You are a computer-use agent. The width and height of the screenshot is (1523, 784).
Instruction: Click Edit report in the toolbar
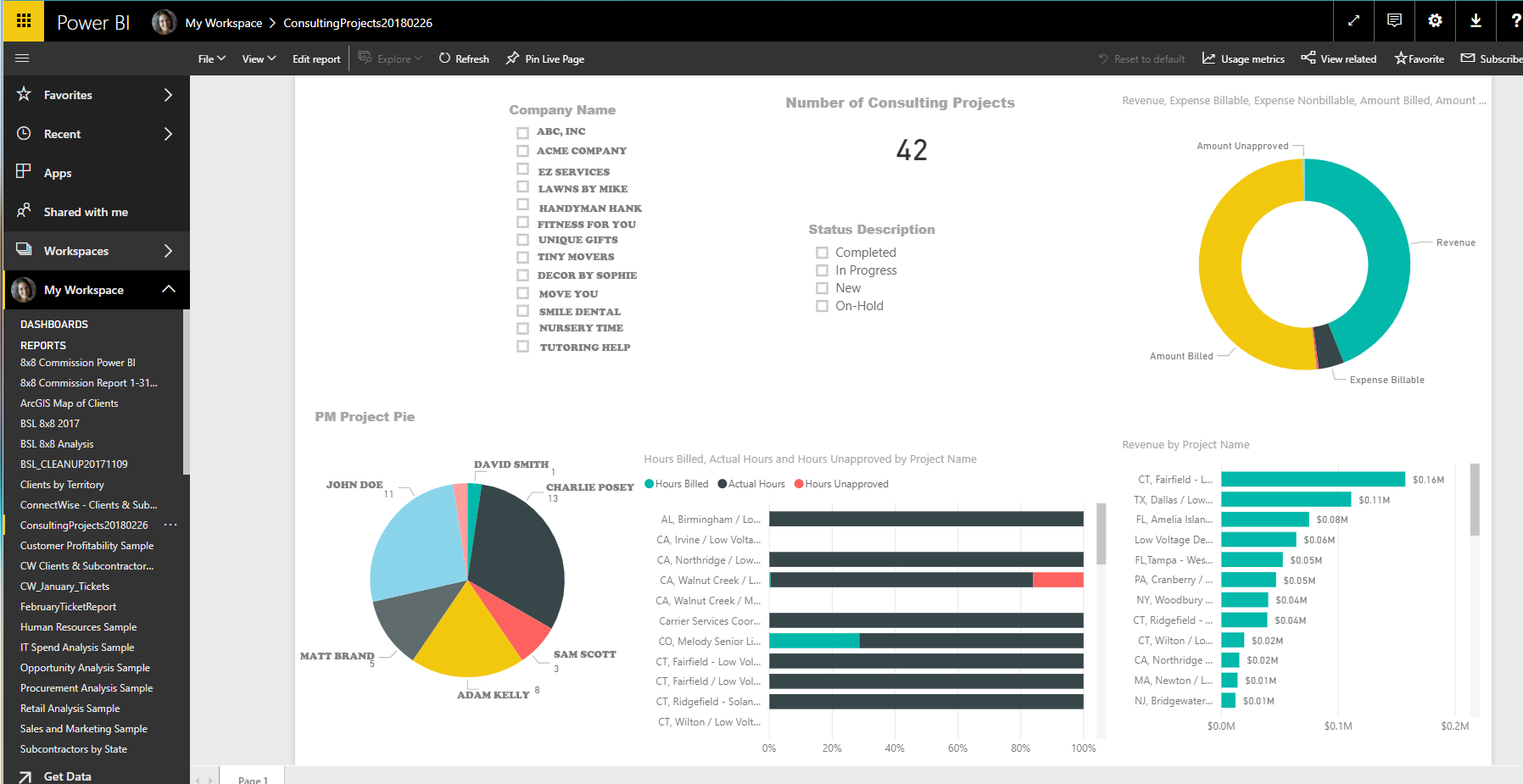(x=316, y=59)
